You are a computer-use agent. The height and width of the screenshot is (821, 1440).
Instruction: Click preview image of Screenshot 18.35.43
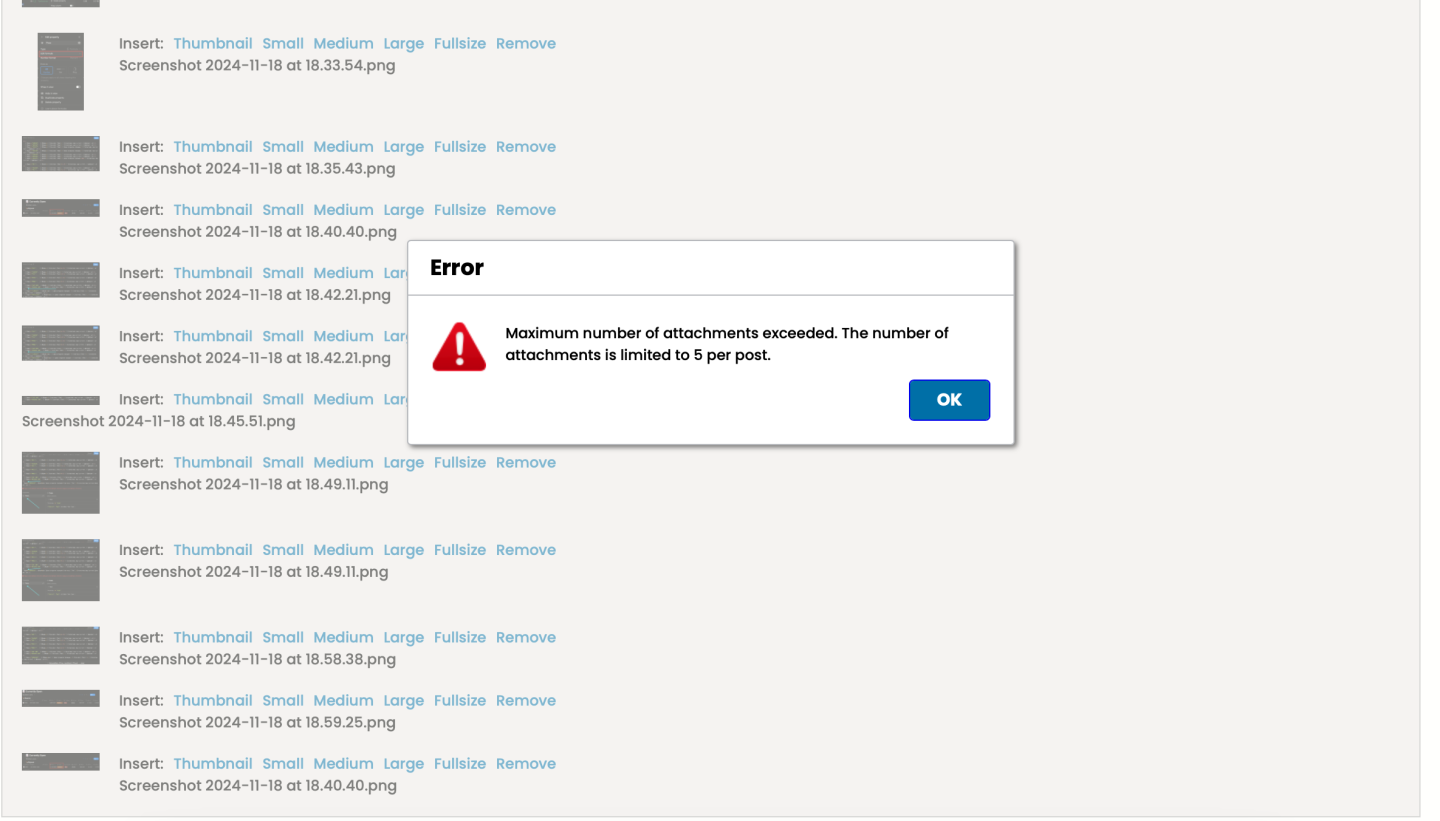(60, 154)
